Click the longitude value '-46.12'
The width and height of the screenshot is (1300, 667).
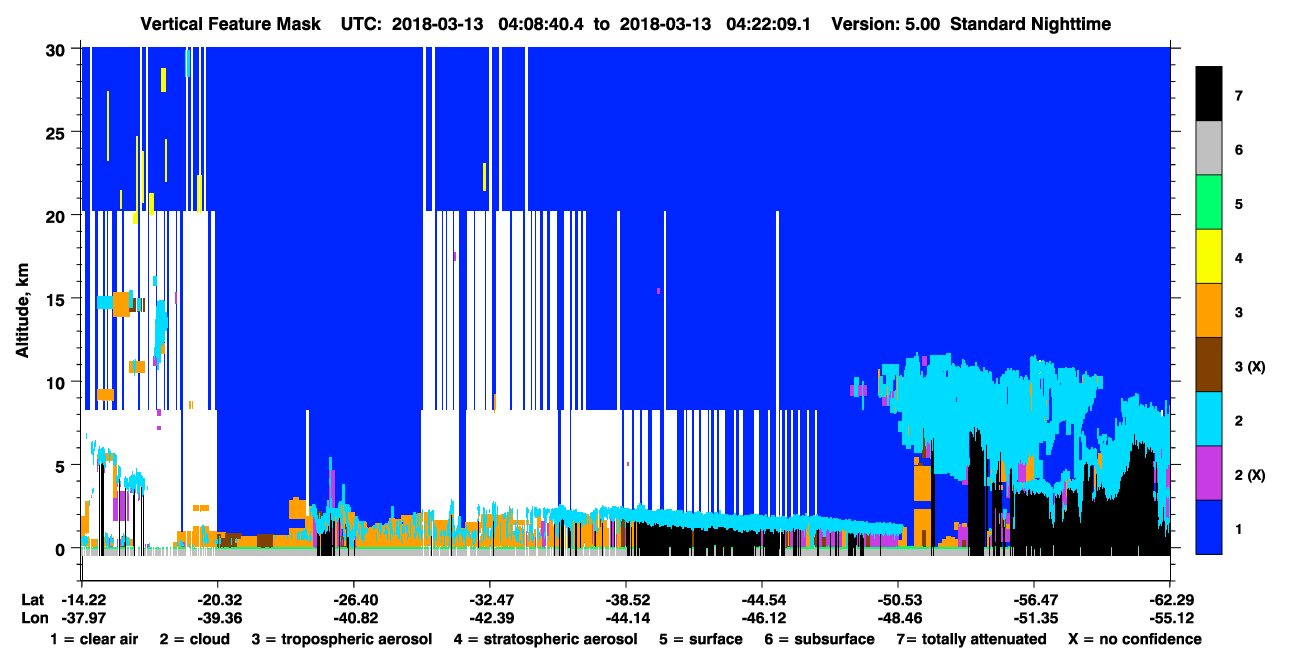click(761, 617)
